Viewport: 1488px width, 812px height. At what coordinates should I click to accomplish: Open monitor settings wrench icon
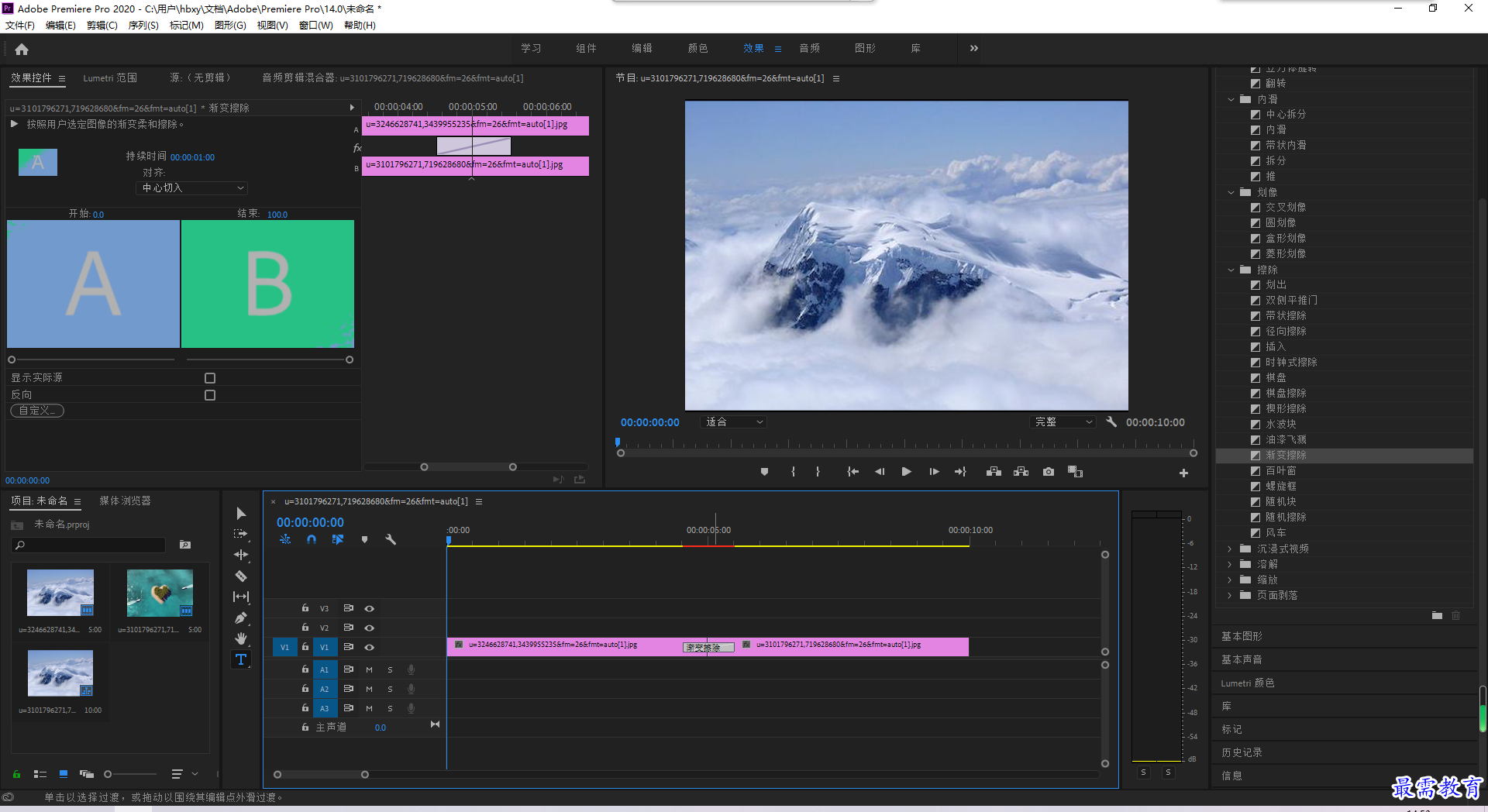pos(1111,421)
